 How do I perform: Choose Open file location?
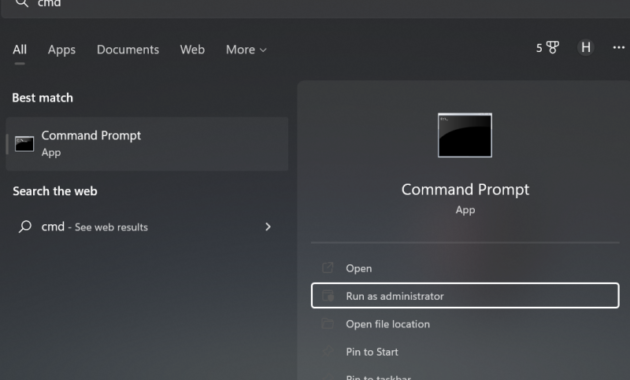(x=465, y=324)
